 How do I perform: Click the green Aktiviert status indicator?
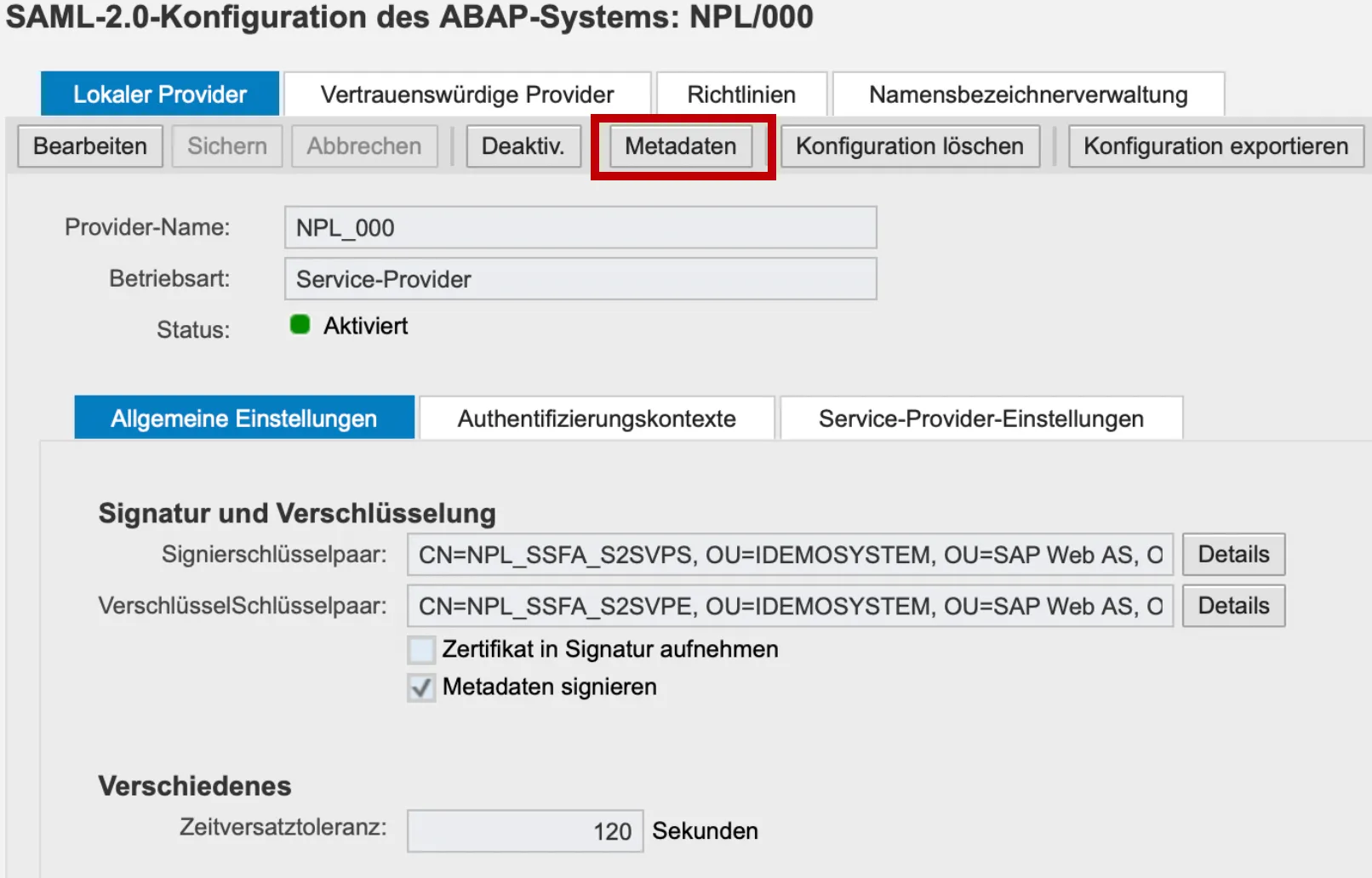[300, 325]
